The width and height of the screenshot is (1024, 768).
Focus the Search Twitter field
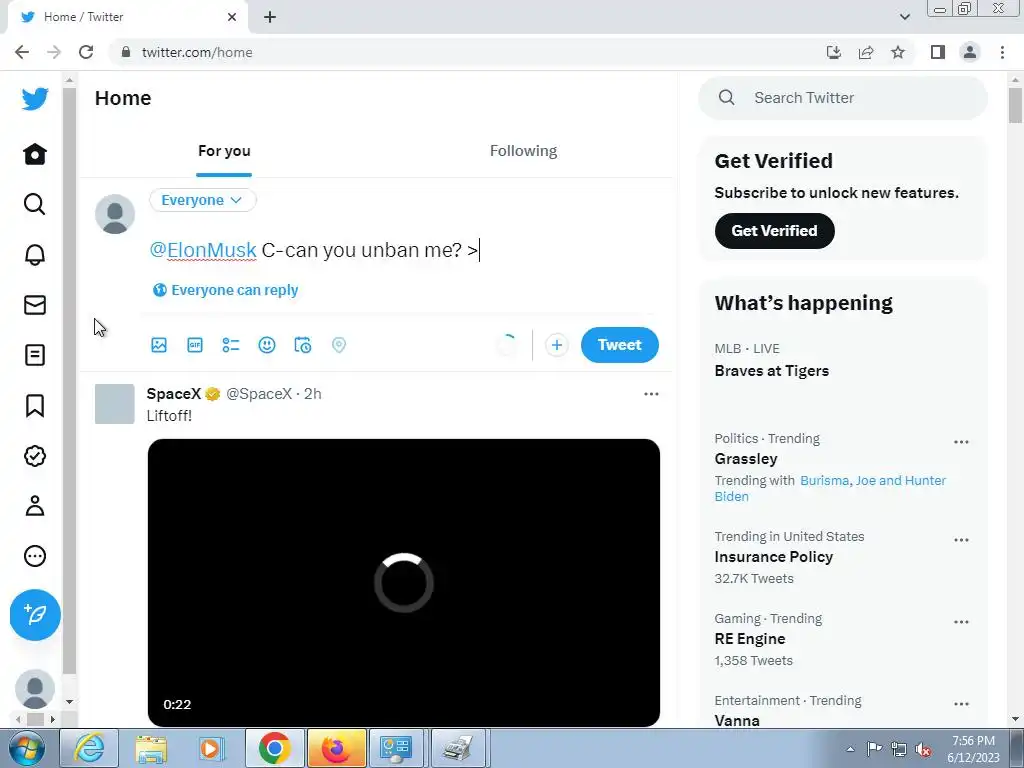point(842,98)
